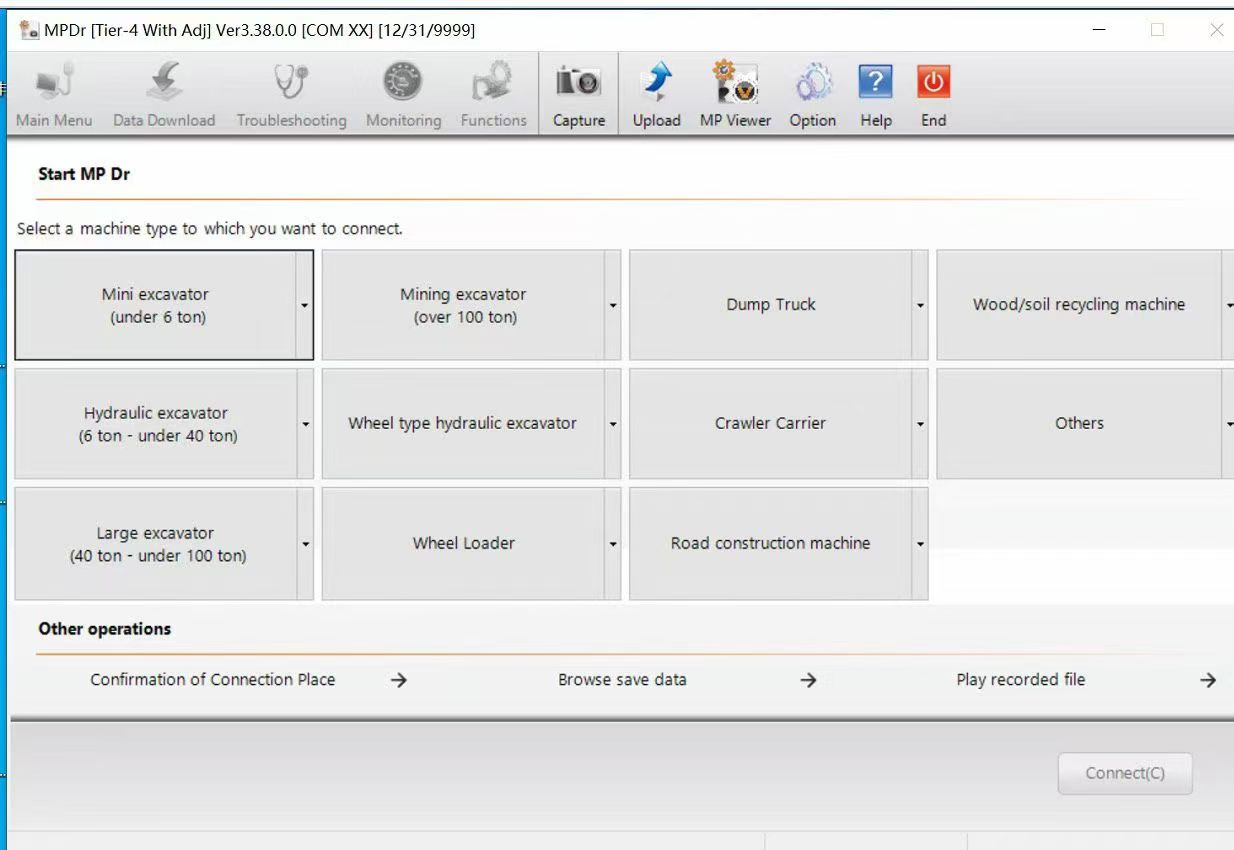Expand the Crawler Carrier dropdown arrow

coord(920,424)
